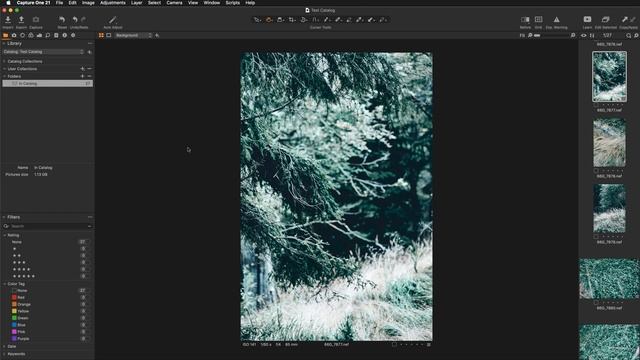Click the Auto Adjust wand icon

point(113,20)
